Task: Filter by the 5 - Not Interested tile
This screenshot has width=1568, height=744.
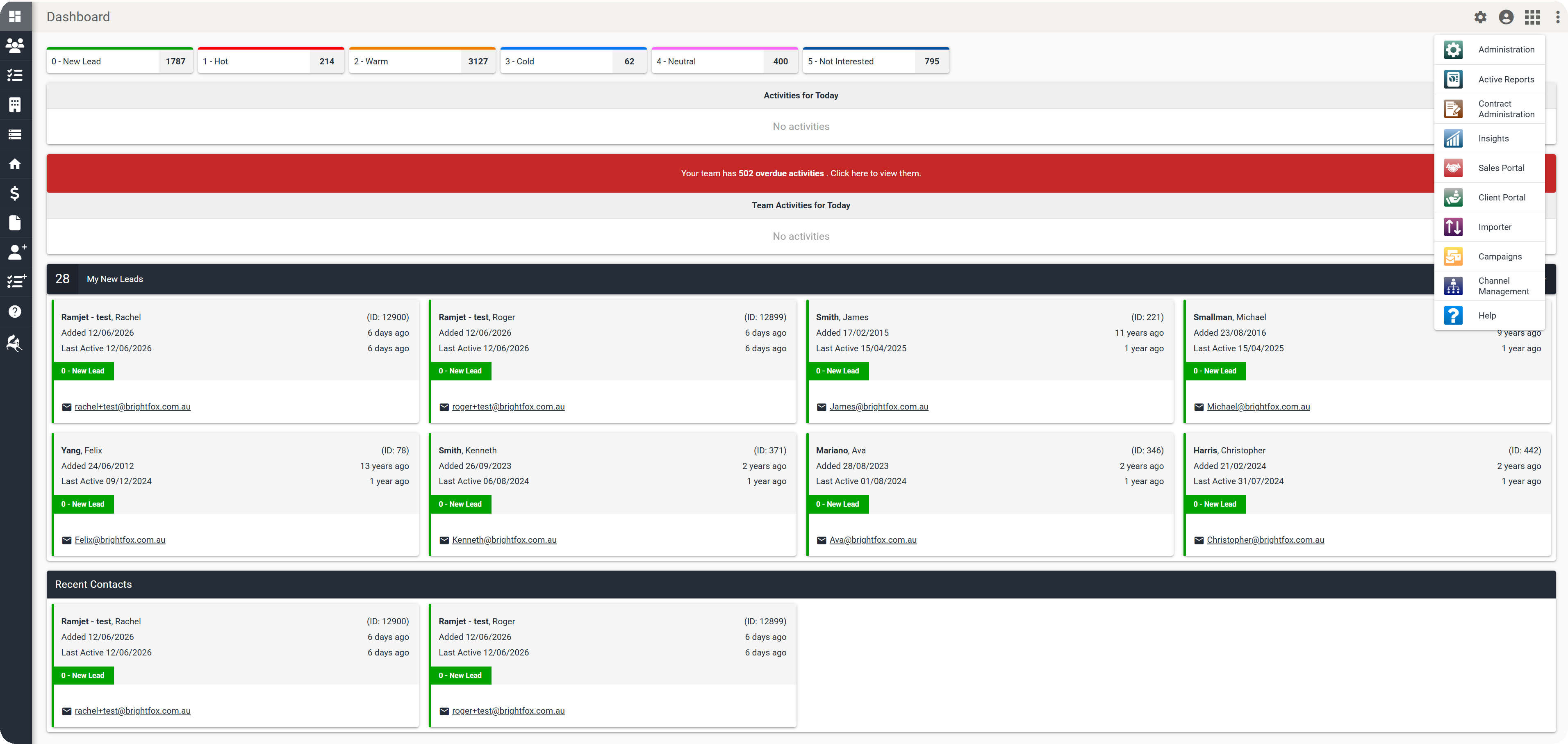Action: point(876,60)
